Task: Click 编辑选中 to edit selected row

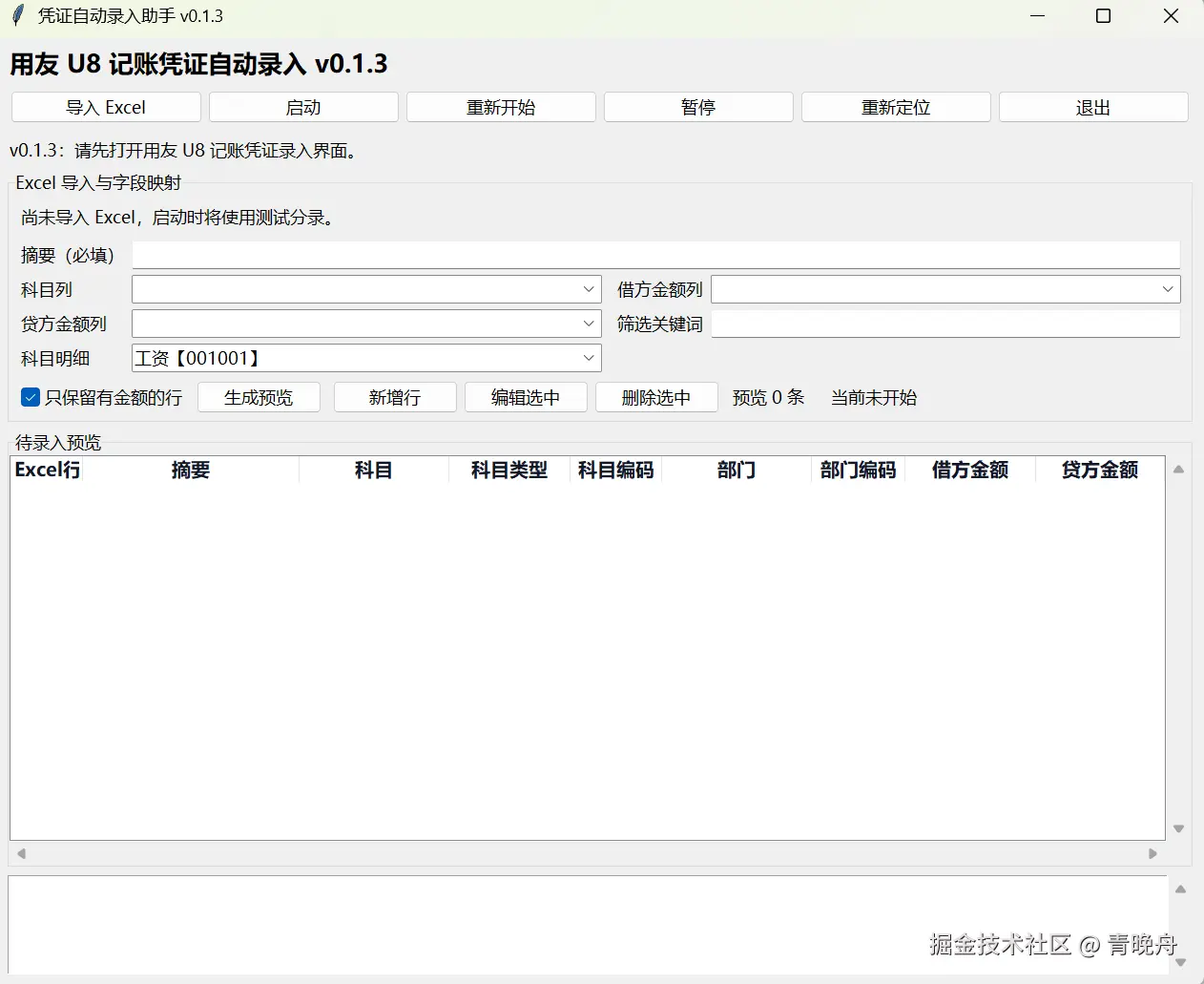Action: pyautogui.click(x=526, y=397)
